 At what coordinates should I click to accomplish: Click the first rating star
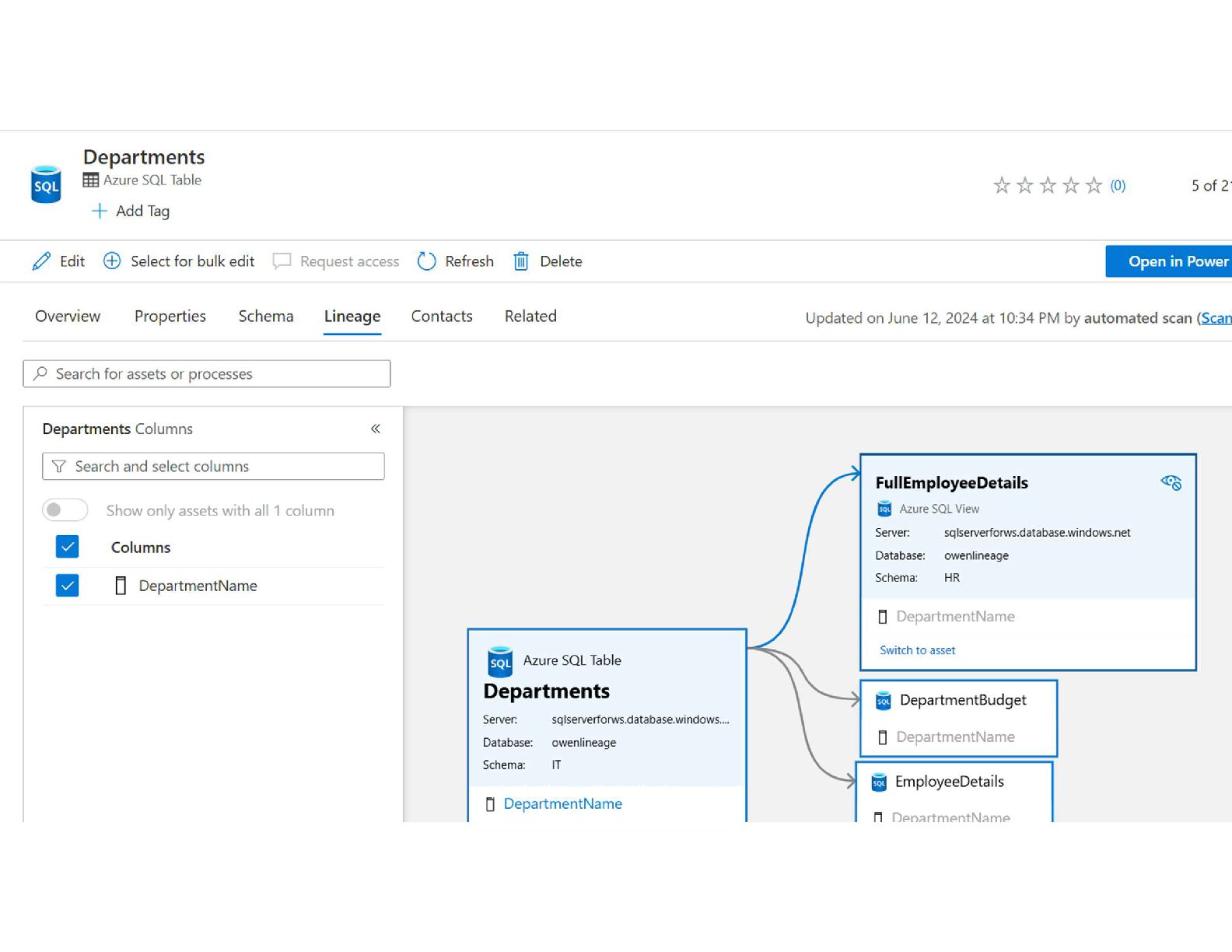pyautogui.click(x=1002, y=185)
